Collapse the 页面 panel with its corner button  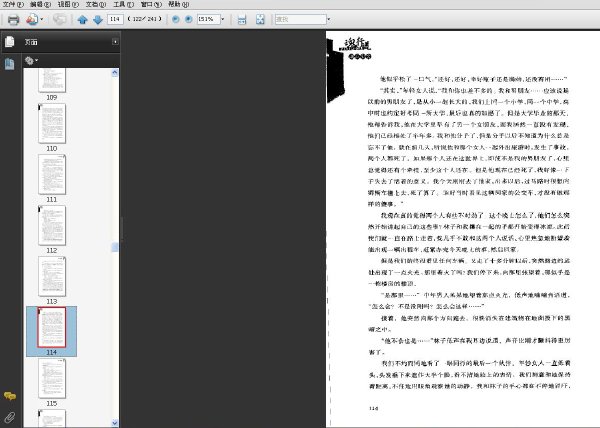click(115, 42)
